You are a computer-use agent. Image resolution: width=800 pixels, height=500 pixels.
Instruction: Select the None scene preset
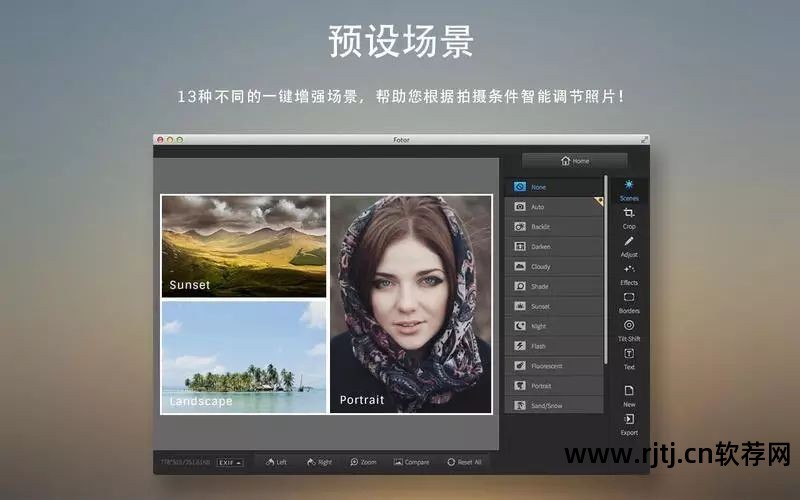(554, 187)
